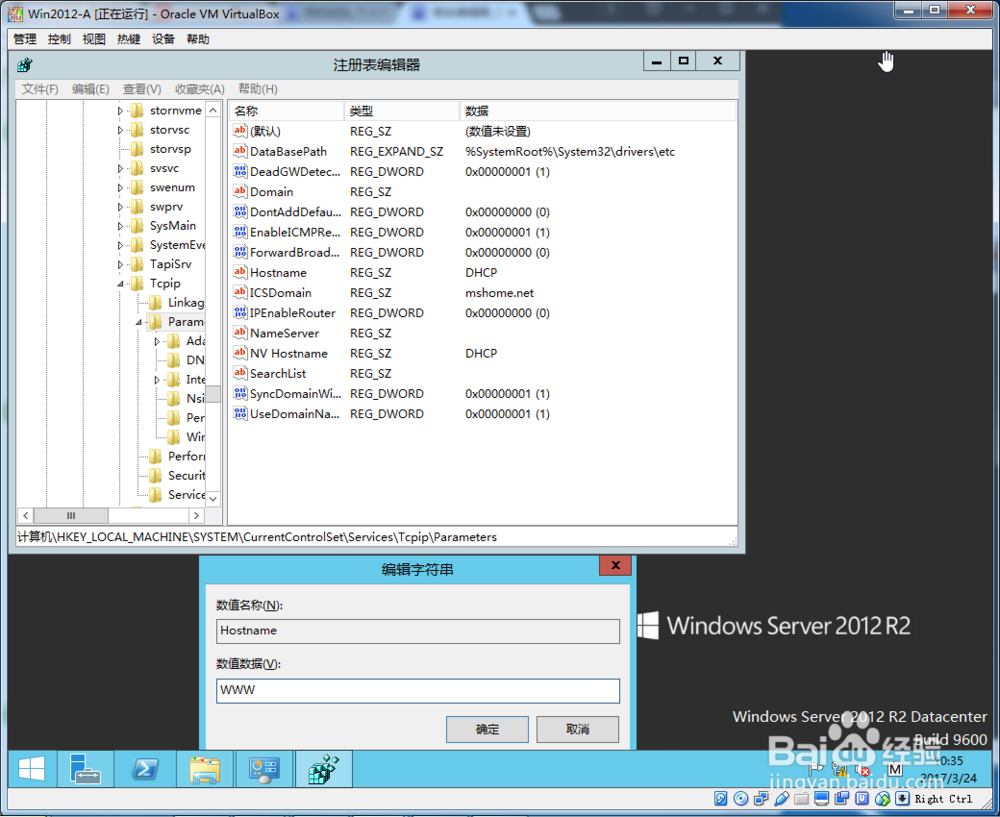Open VirtualBox 设备 menu
Viewport: 1000px width, 817px height.
click(163, 39)
